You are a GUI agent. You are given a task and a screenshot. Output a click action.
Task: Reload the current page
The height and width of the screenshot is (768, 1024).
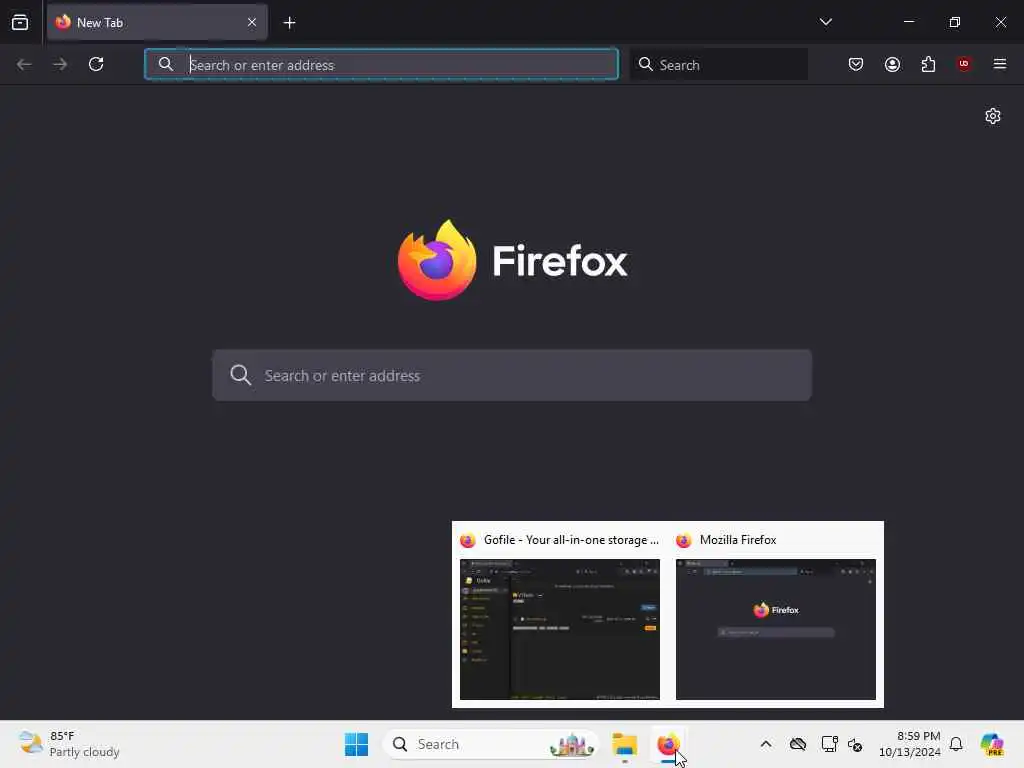click(96, 64)
